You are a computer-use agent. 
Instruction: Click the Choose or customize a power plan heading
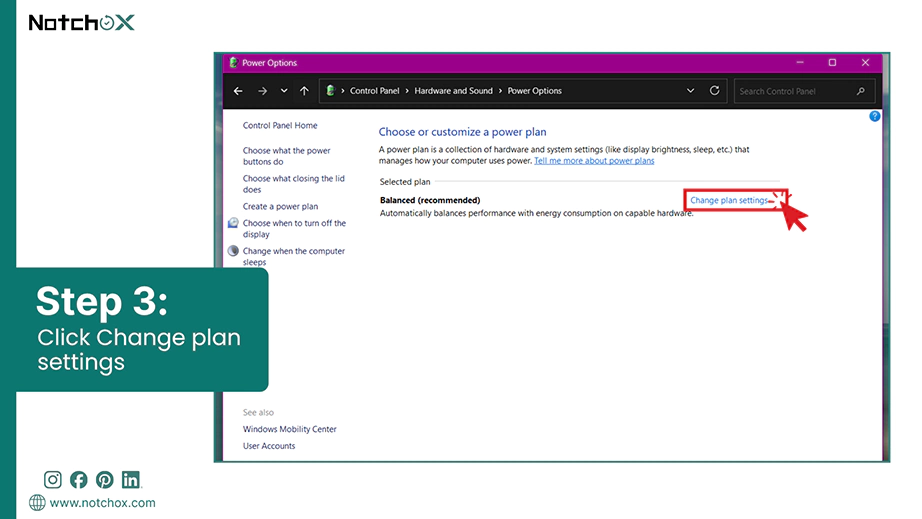tap(462, 132)
